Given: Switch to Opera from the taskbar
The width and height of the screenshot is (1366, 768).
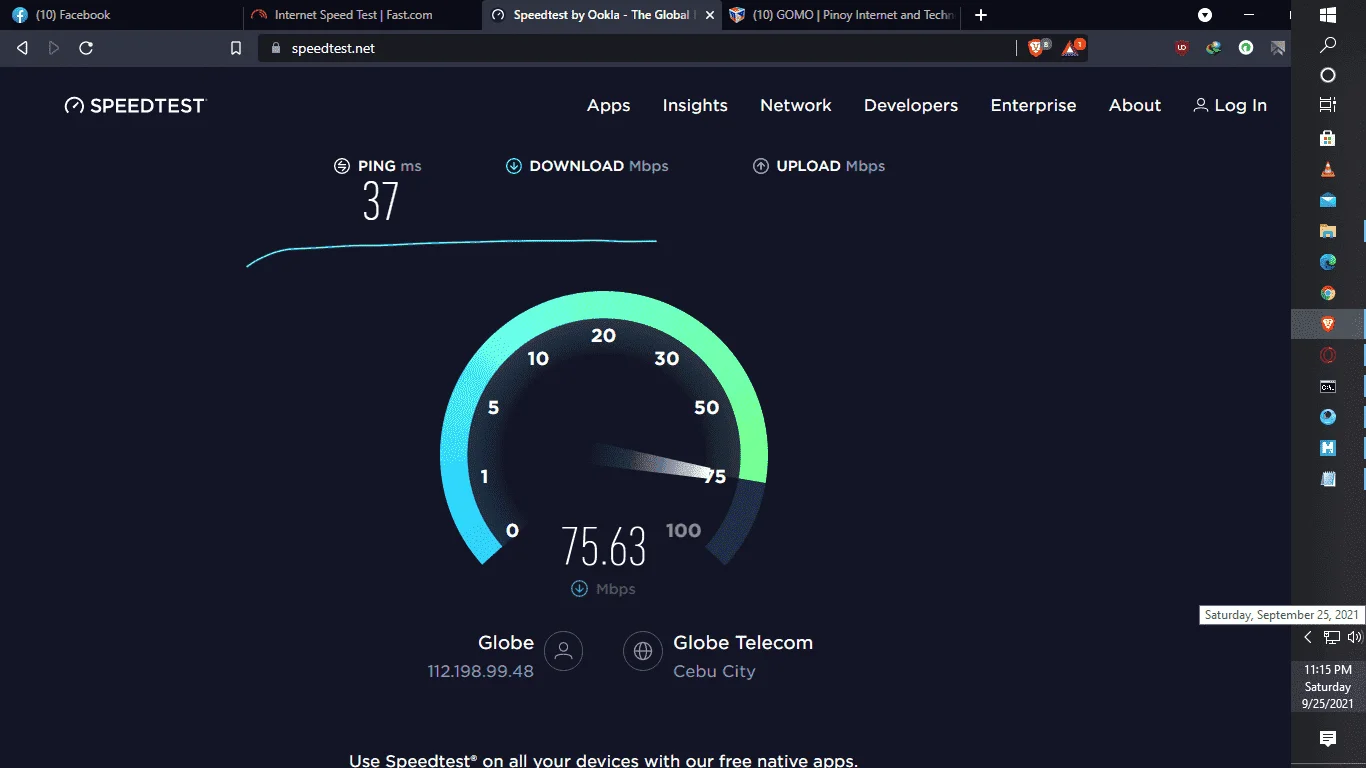Looking at the screenshot, I should pos(1328,355).
